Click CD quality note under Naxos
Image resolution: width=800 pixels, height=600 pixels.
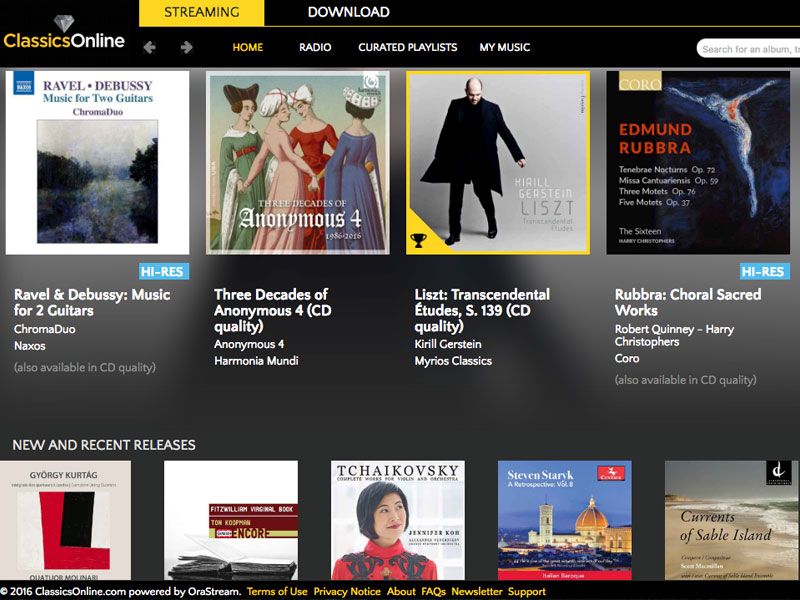click(85, 368)
